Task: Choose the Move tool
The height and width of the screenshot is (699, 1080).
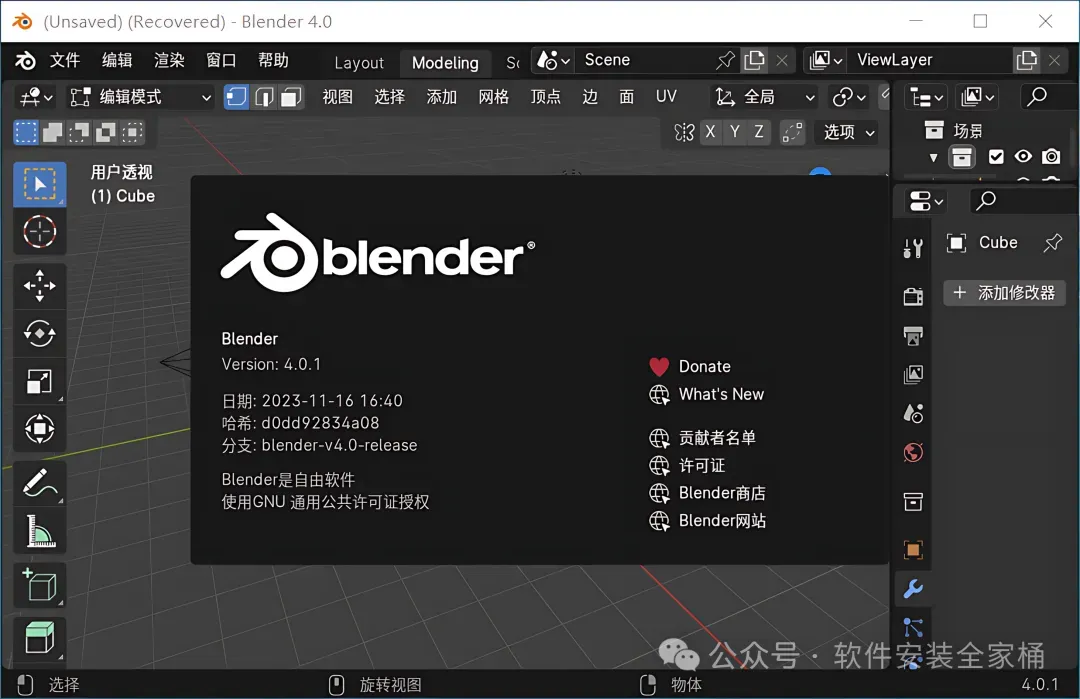Action: click(40, 285)
